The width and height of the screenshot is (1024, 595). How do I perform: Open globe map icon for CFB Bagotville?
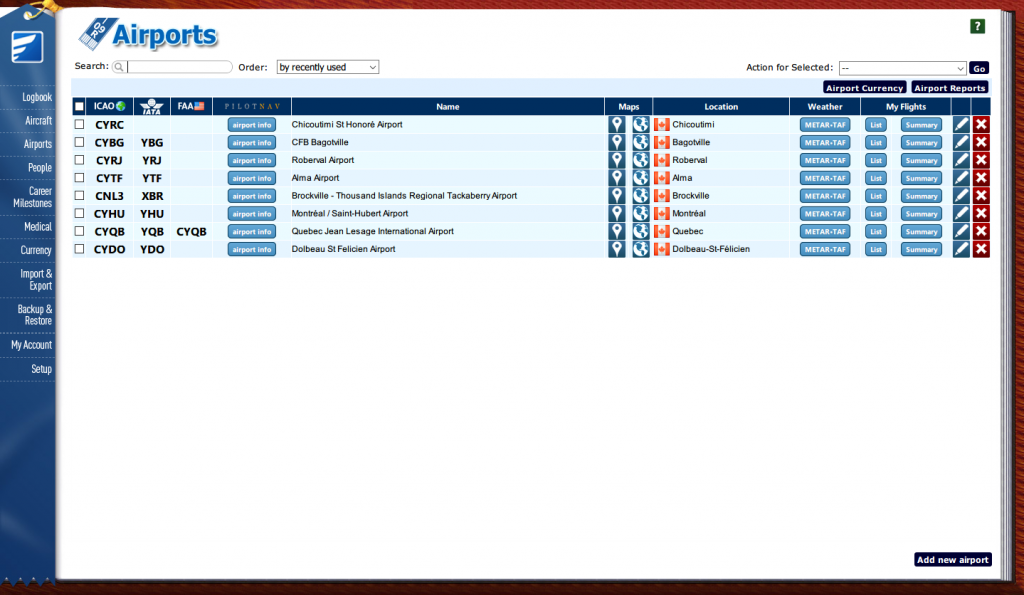[640, 143]
